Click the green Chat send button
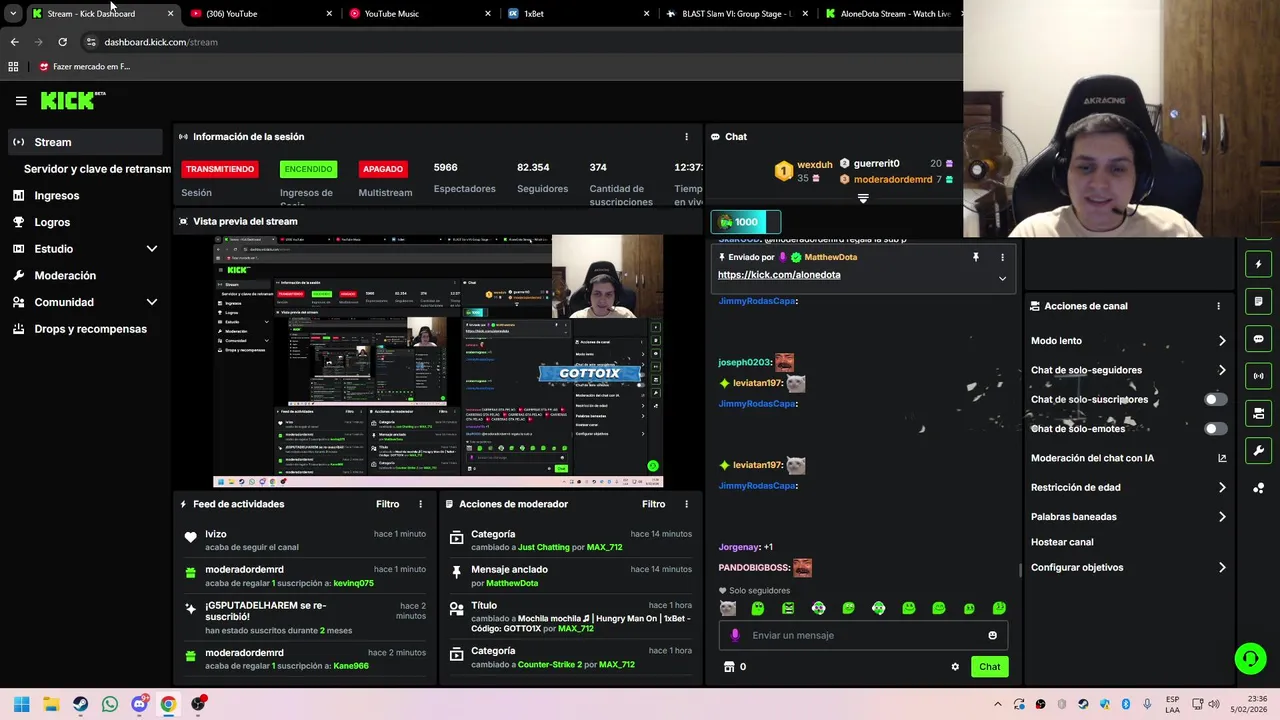The image size is (1280, 720). point(989,667)
